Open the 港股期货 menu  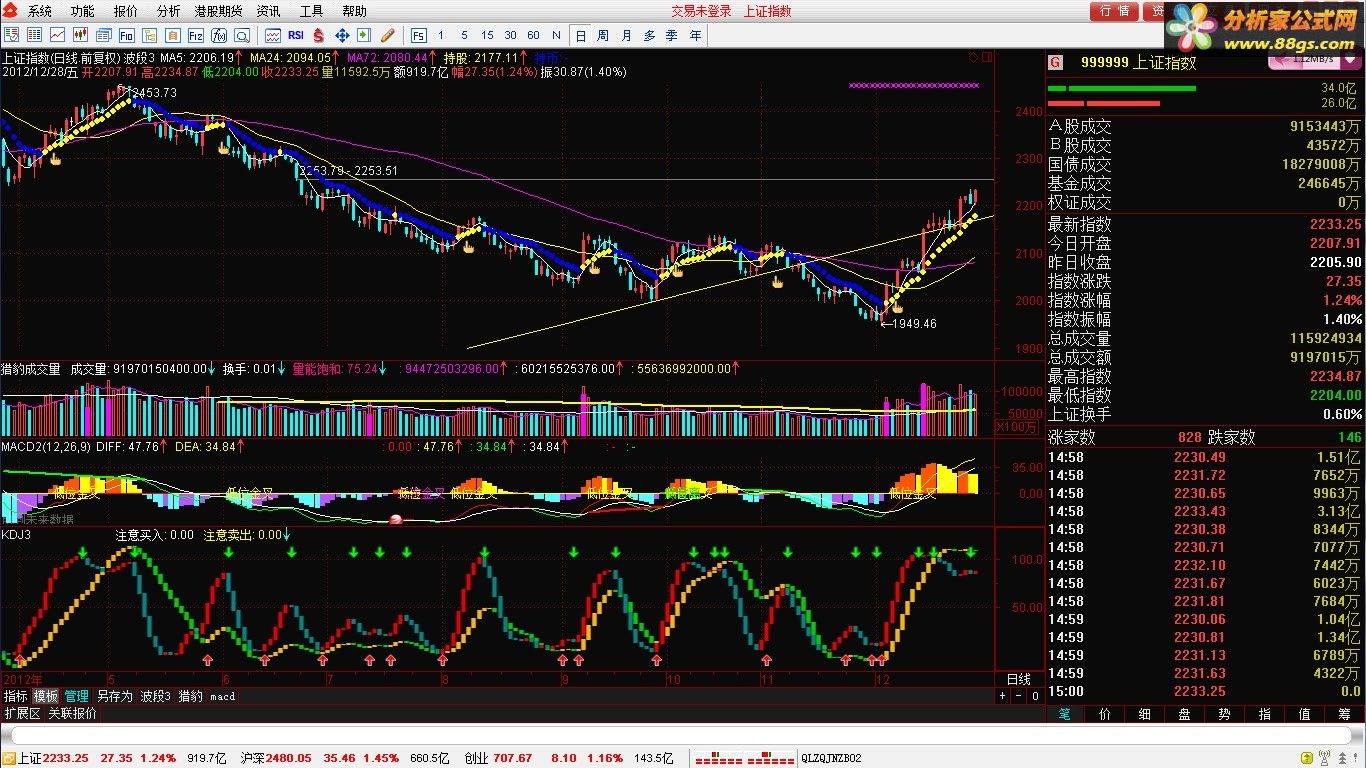(x=218, y=11)
